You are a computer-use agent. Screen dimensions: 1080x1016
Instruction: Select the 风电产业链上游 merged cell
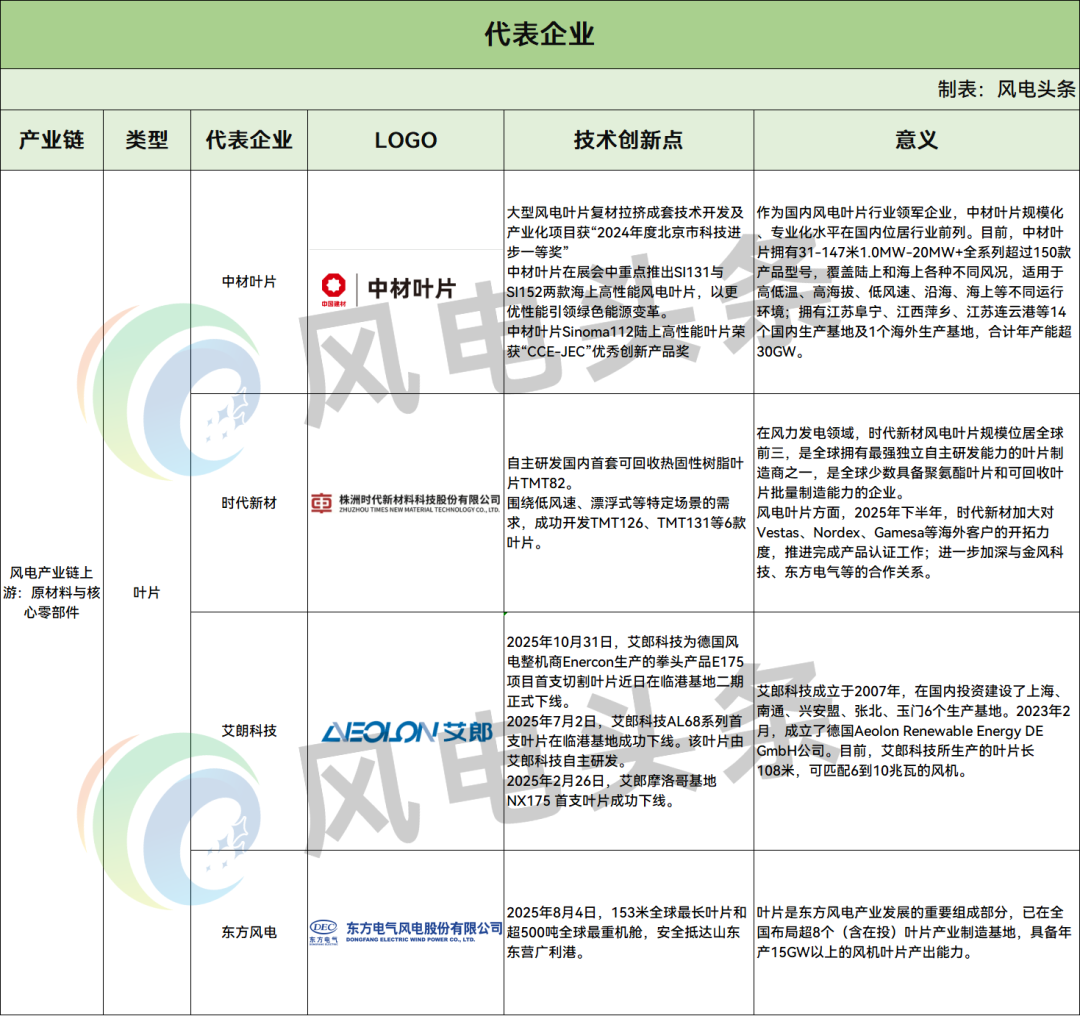click(52, 592)
